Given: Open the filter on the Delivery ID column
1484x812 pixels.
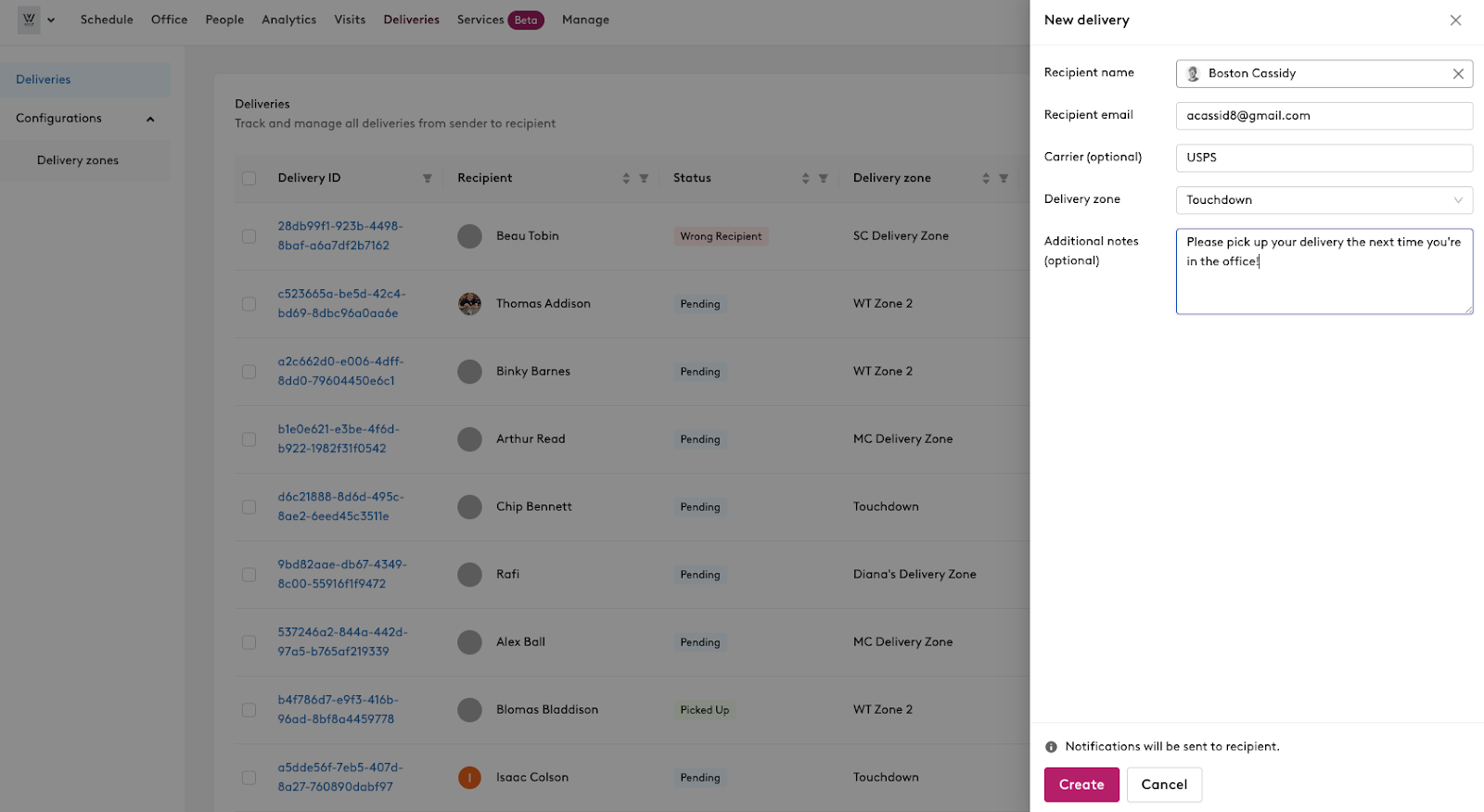Looking at the screenshot, I should [428, 177].
